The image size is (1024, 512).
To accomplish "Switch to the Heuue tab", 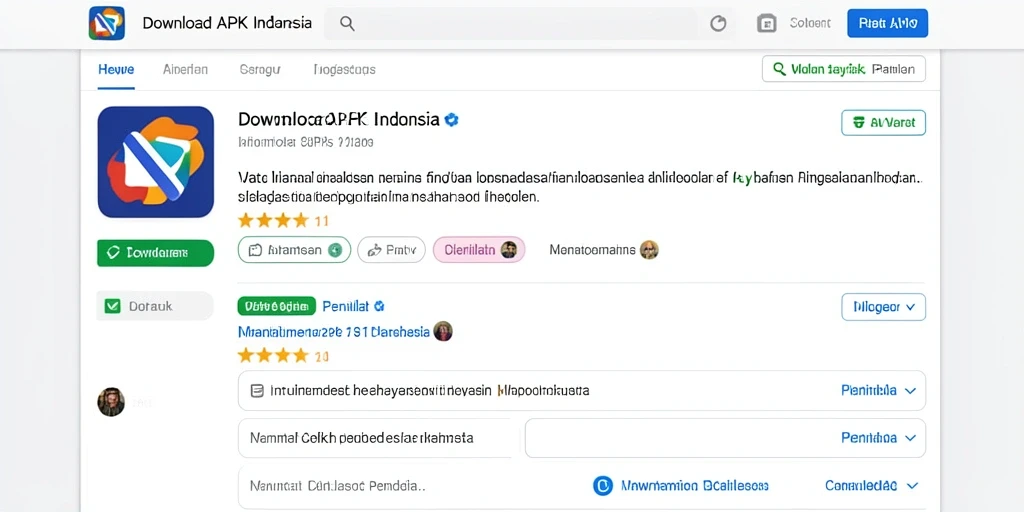I will (x=116, y=69).
